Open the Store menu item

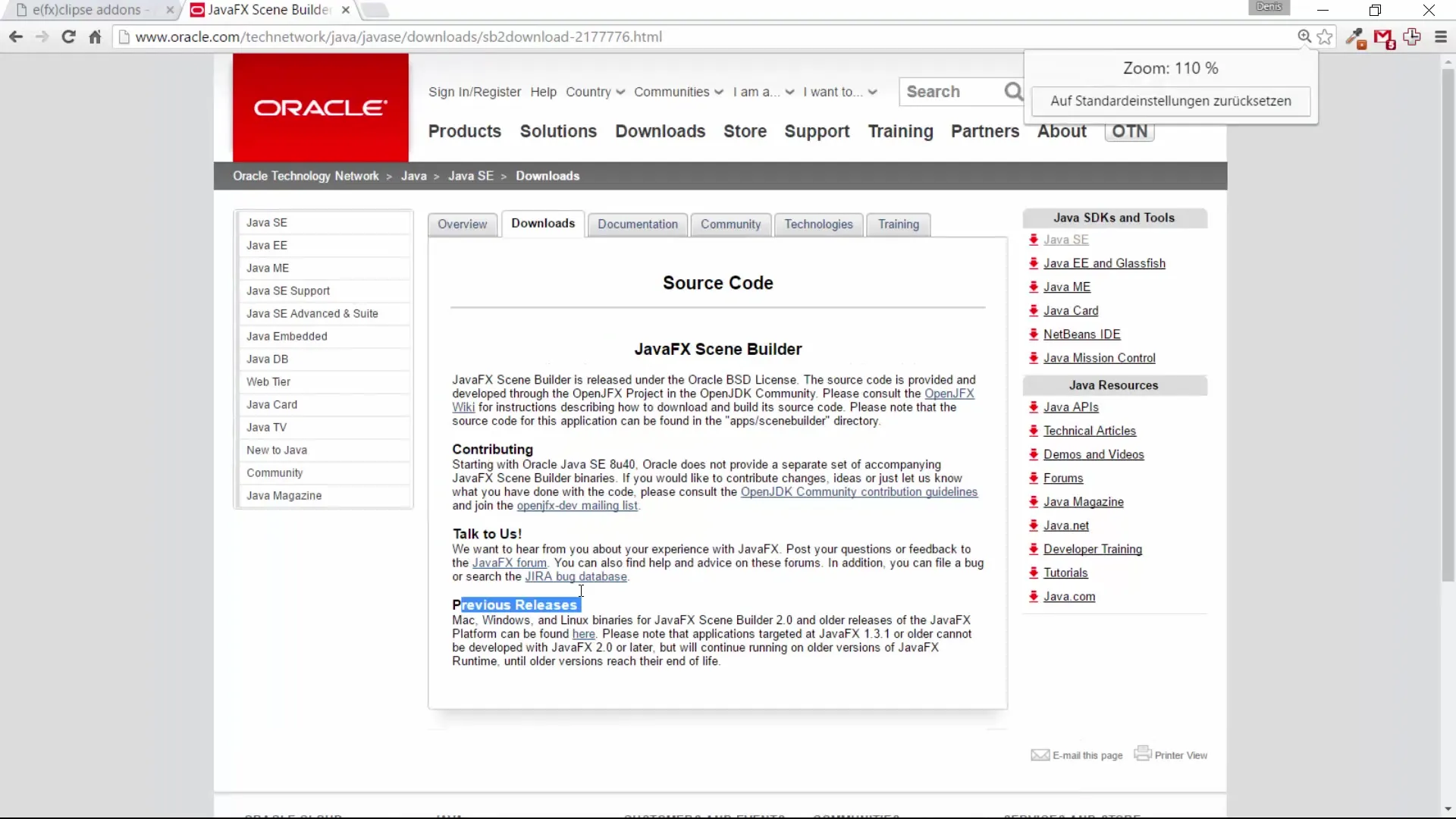(x=745, y=131)
